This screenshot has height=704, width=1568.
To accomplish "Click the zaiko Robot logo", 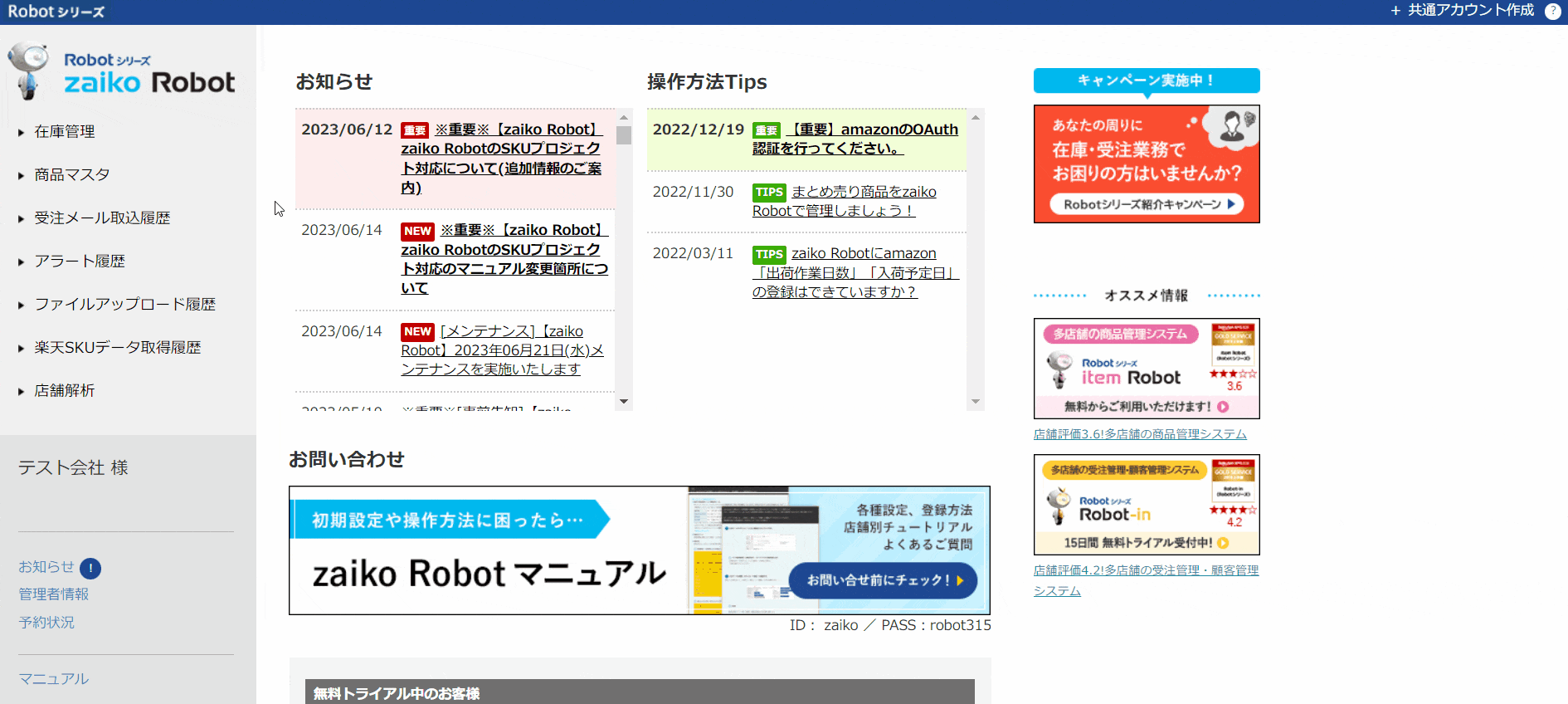I will [121, 71].
